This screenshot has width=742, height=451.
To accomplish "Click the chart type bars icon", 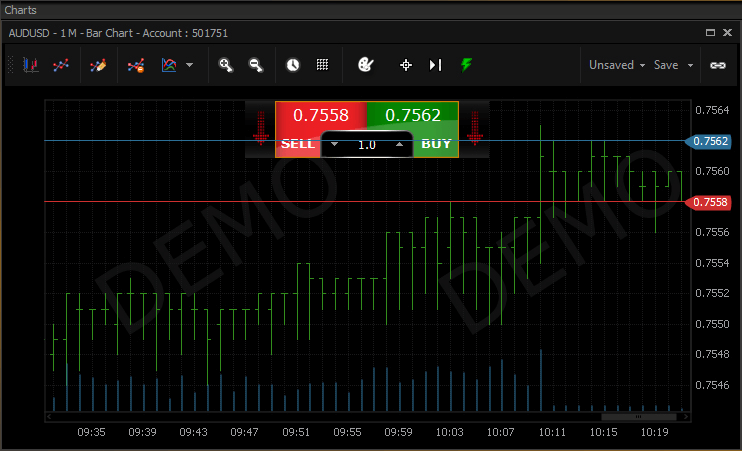I will point(31,65).
